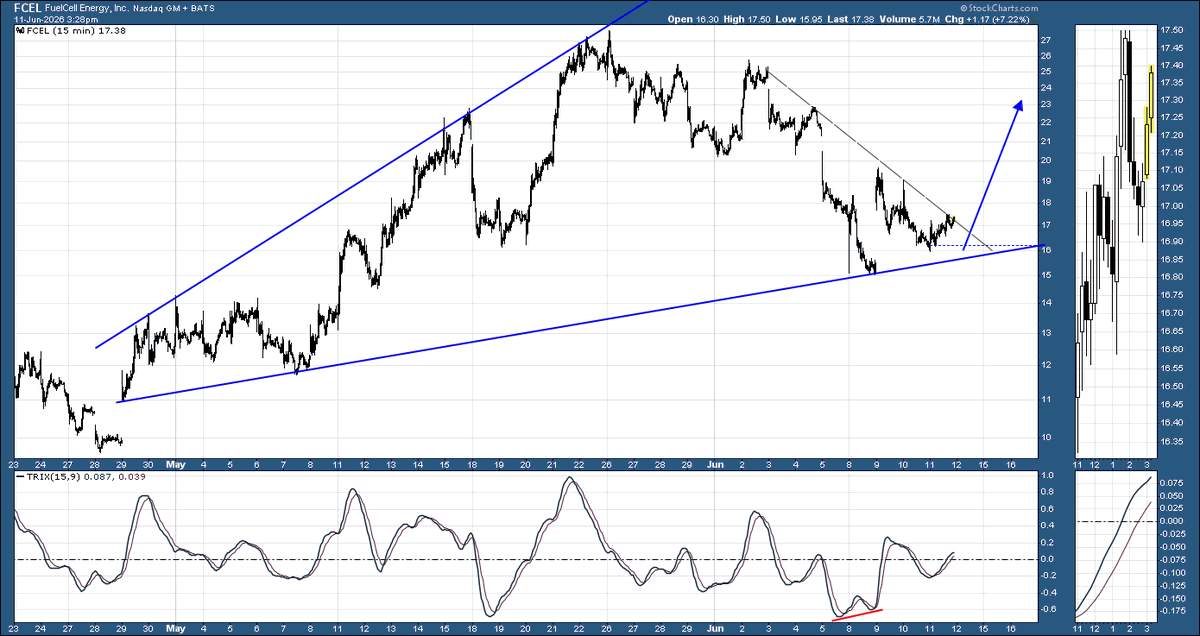Click the 17.50 label on zoom panel axis
This screenshot has height=636, width=1200.
(x=1172, y=30)
